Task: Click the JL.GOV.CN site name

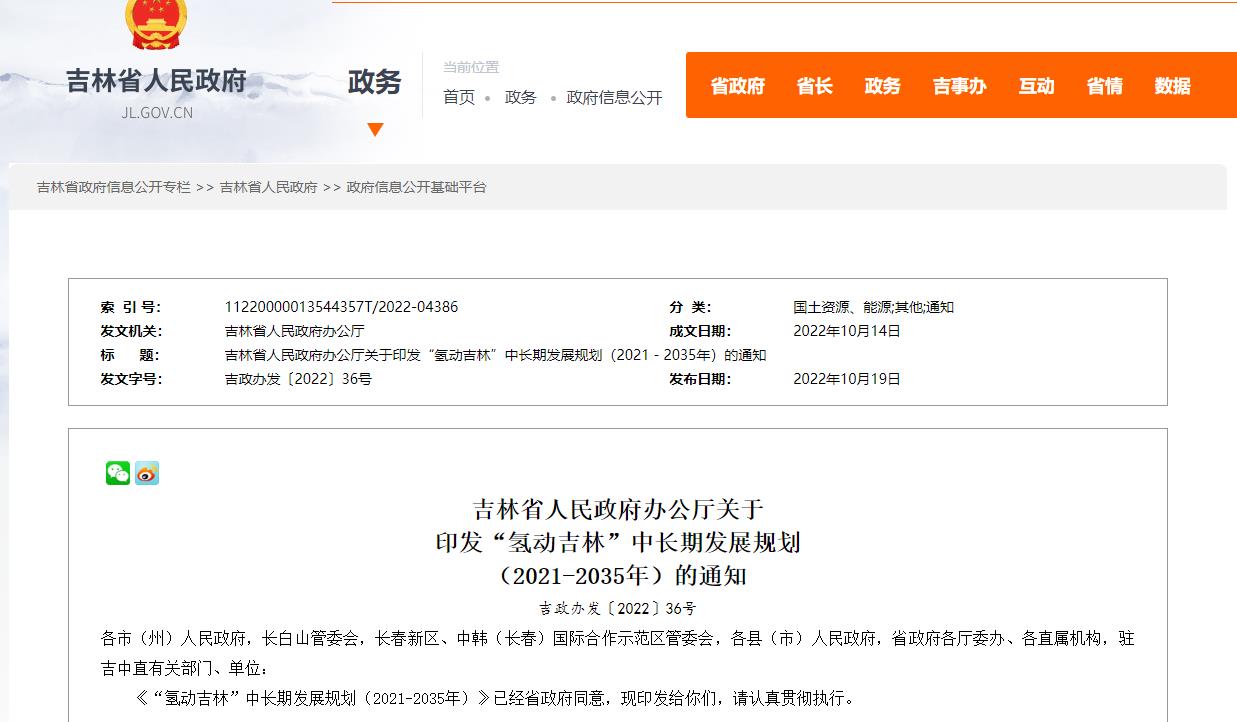Action: 155,112
